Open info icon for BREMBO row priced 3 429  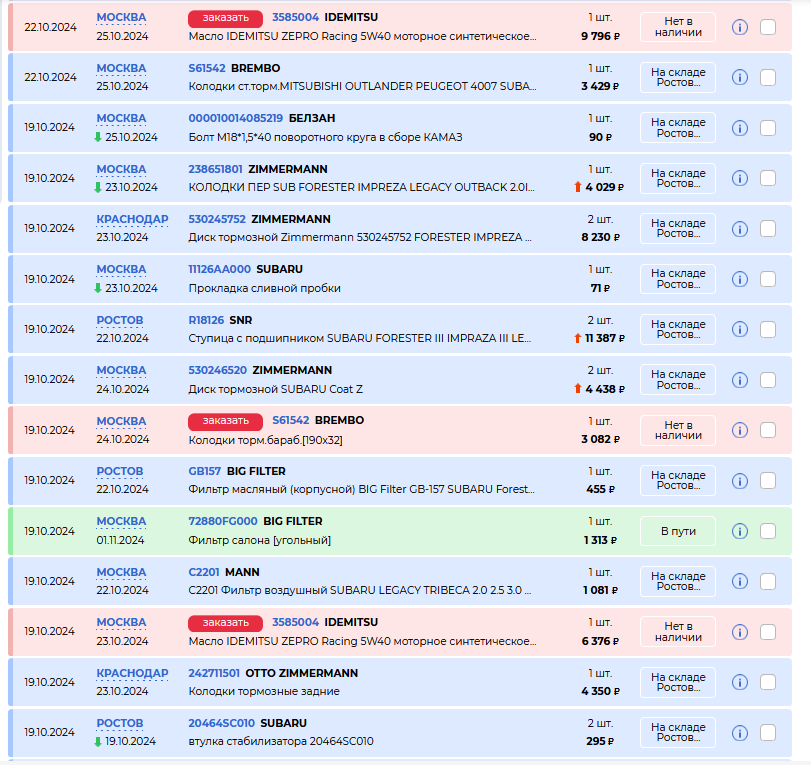click(x=740, y=78)
